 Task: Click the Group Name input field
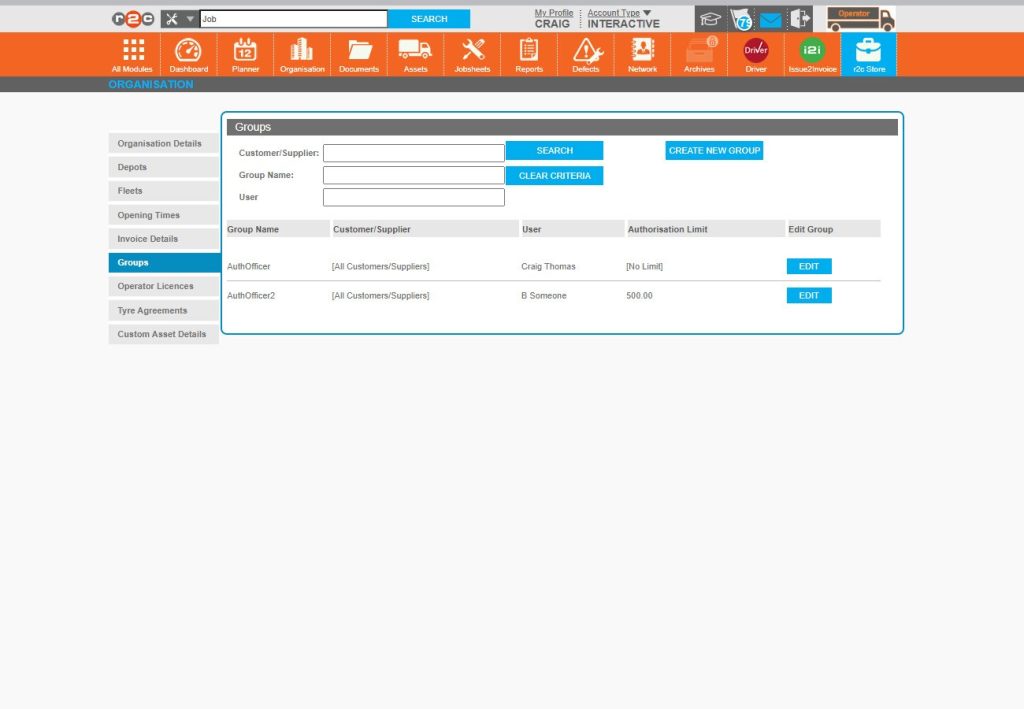pyautogui.click(x=413, y=174)
